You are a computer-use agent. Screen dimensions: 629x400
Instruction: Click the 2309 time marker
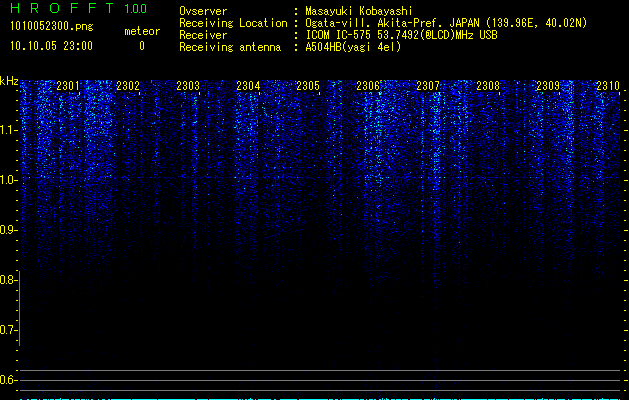[x=548, y=85]
